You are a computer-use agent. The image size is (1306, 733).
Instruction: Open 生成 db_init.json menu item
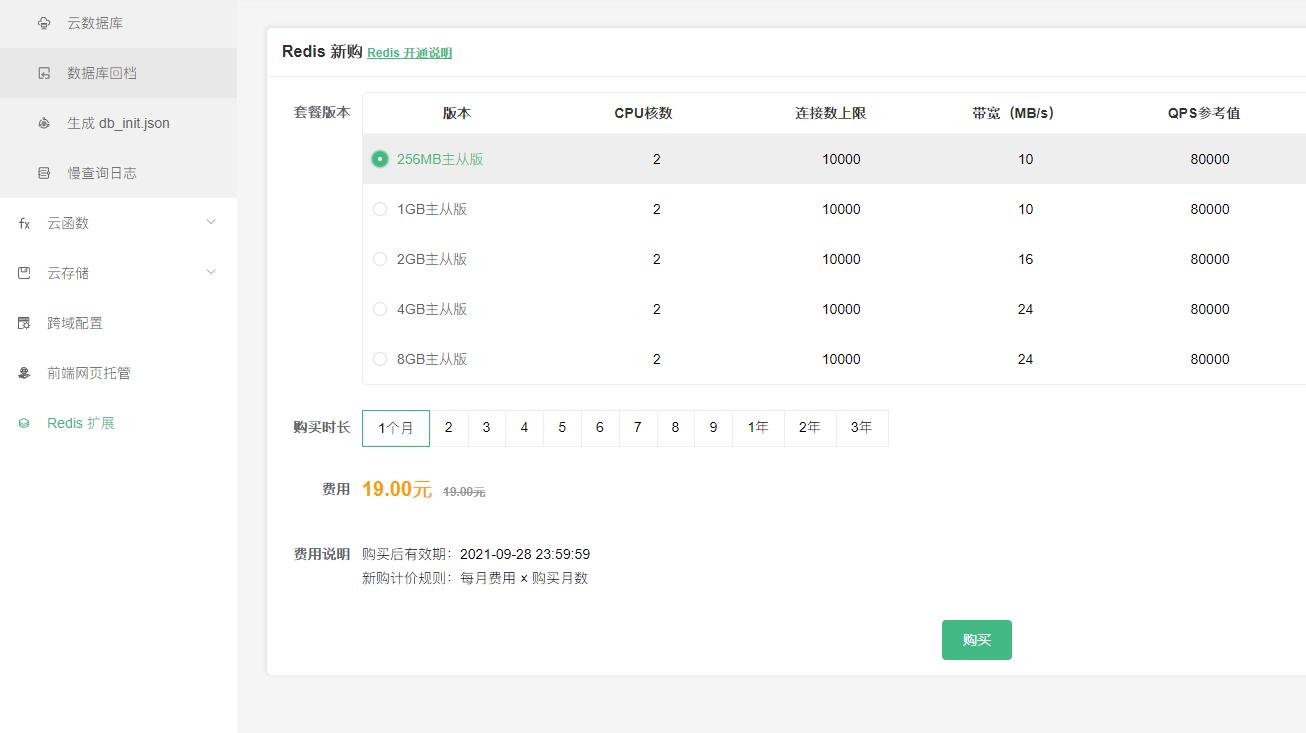[x=118, y=123]
